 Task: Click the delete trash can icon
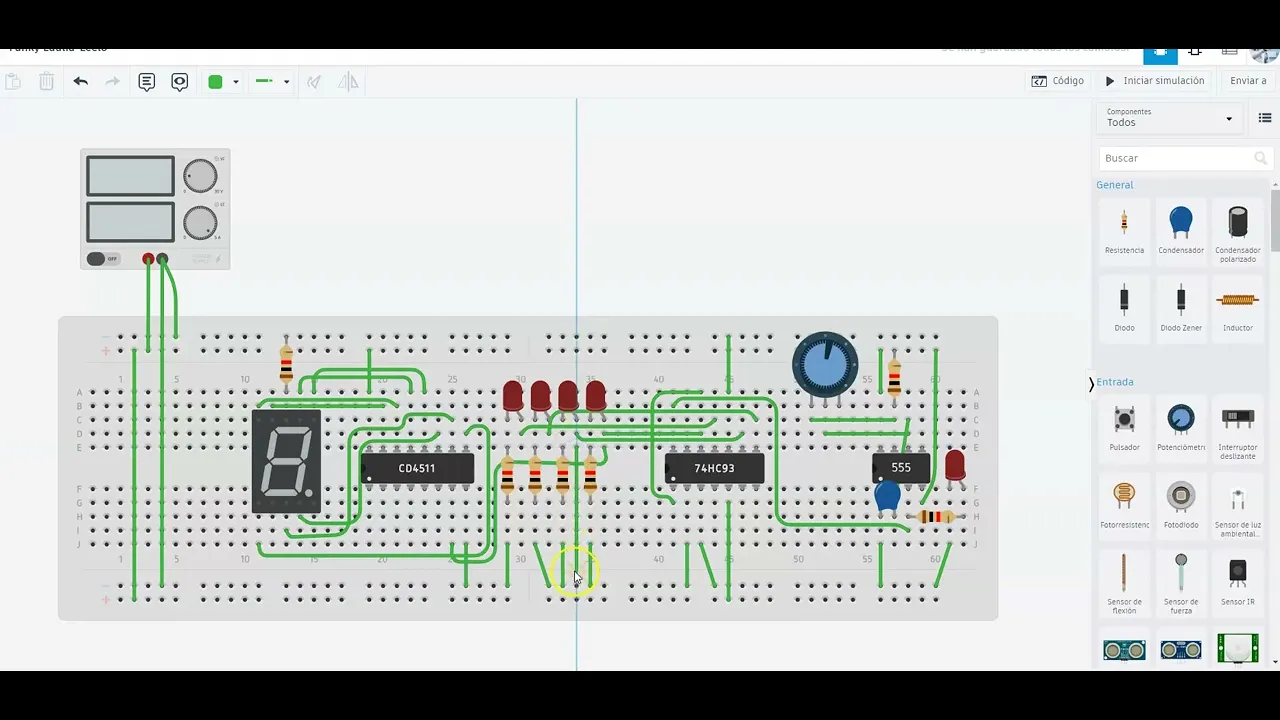coord(46,82)
